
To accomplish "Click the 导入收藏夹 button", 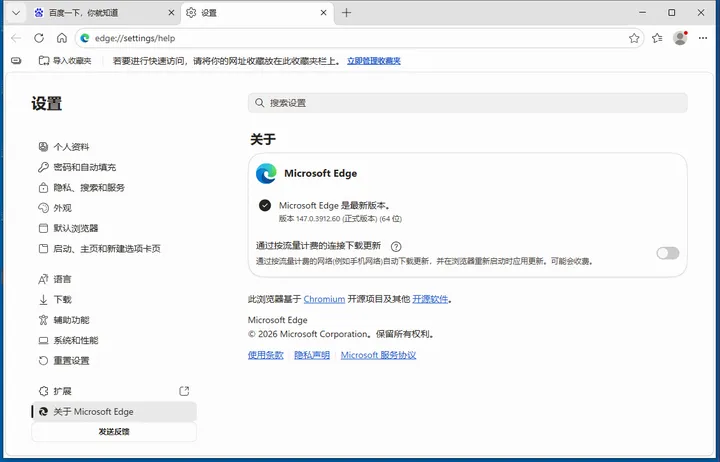I will 65,61.
